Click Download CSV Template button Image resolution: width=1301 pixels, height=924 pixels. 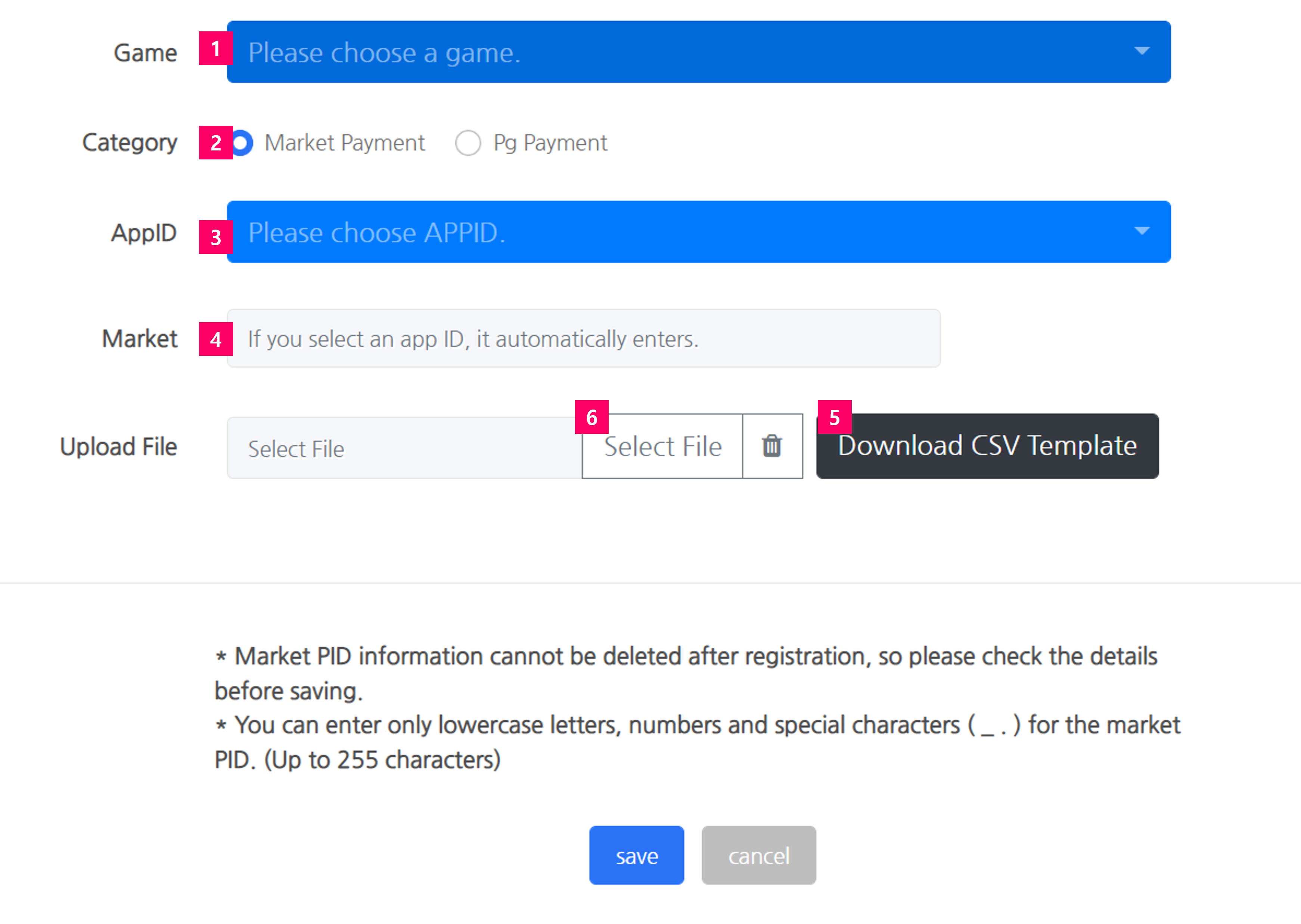click(987, 446)
